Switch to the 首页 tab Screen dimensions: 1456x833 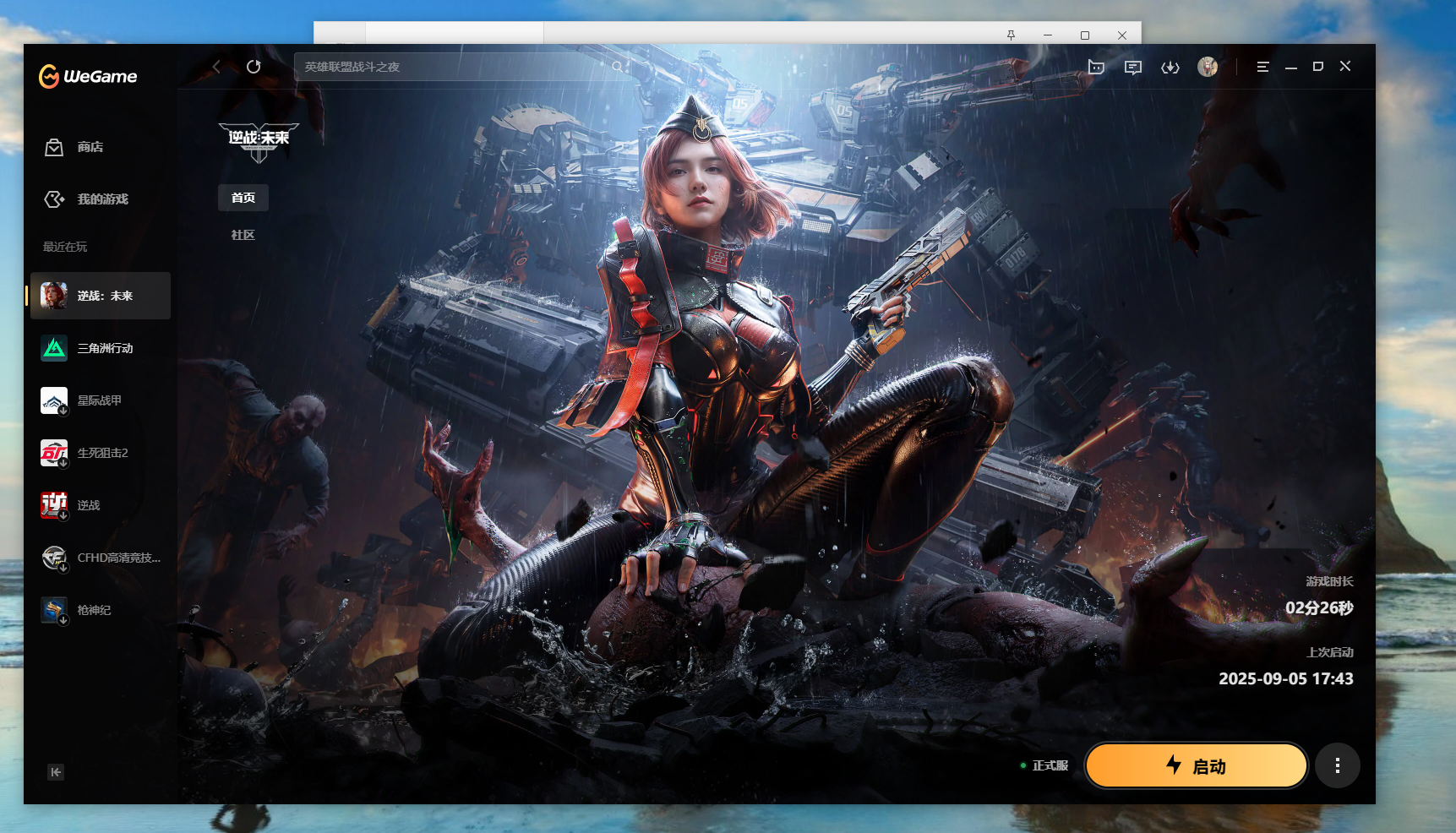click(x=243, y=198)
